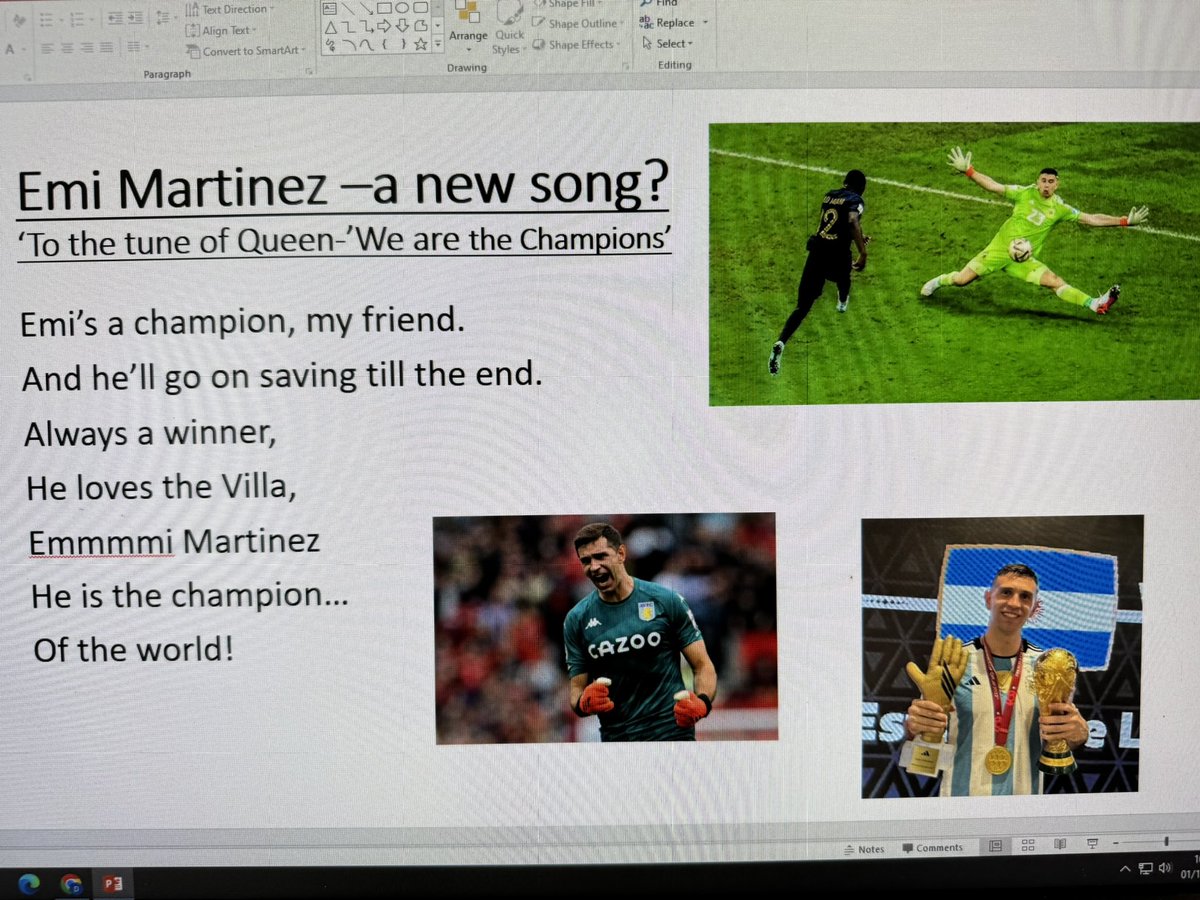
Task: Pick the 5-point Star shape
Action: click(420, 44)
